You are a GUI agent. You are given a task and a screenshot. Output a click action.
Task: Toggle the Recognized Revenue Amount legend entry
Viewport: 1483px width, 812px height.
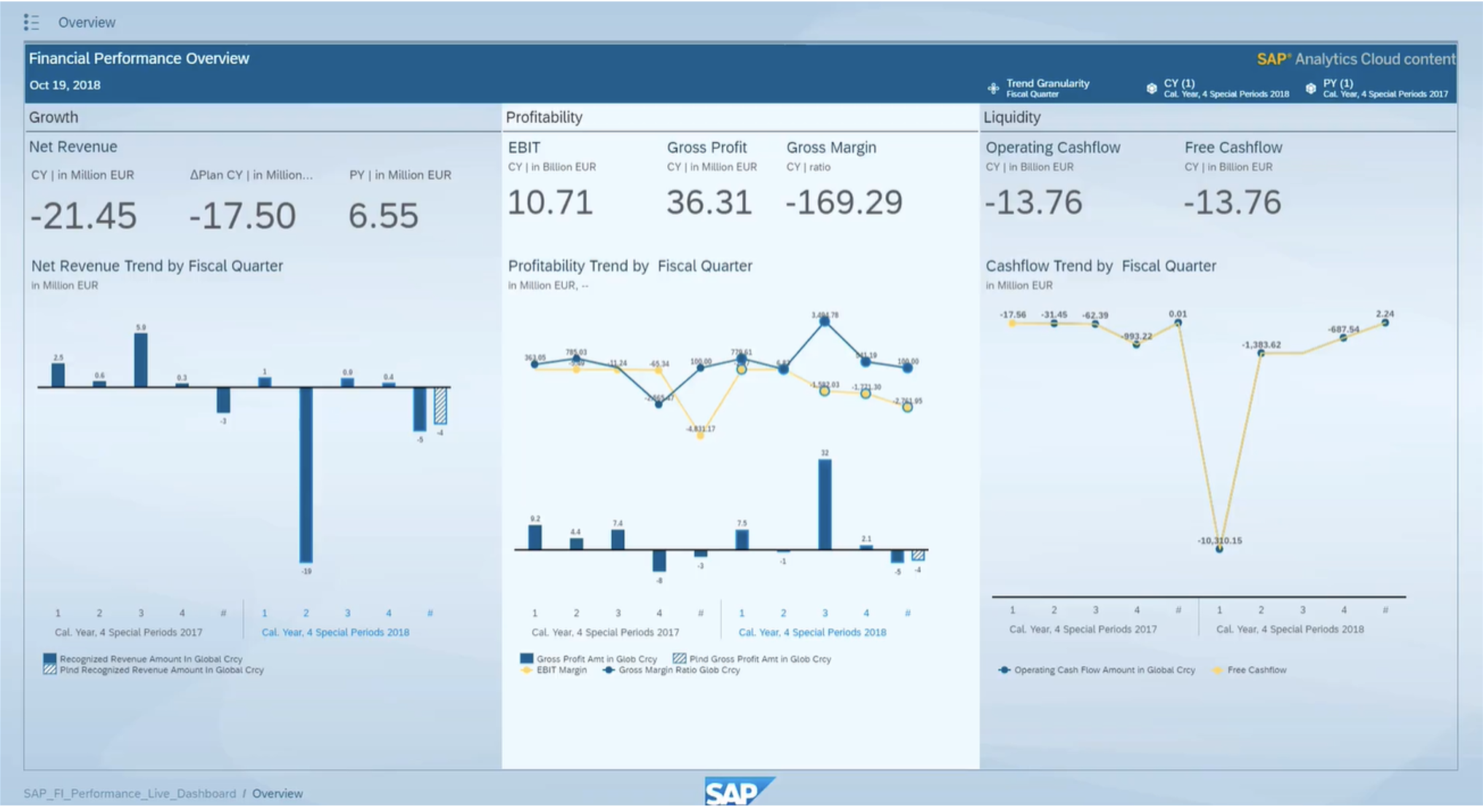coord(150,658)
